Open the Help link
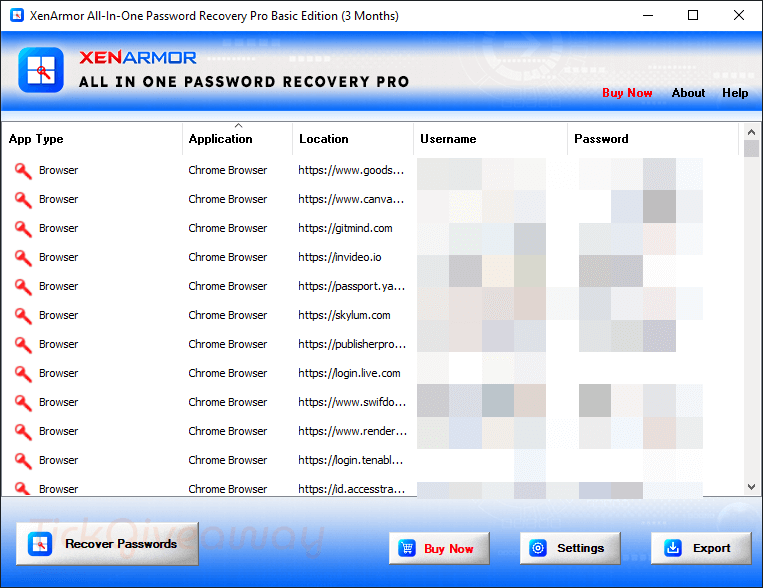Image resolution: width=763 pixels, height=588 pixels. (x=735, y=93)
